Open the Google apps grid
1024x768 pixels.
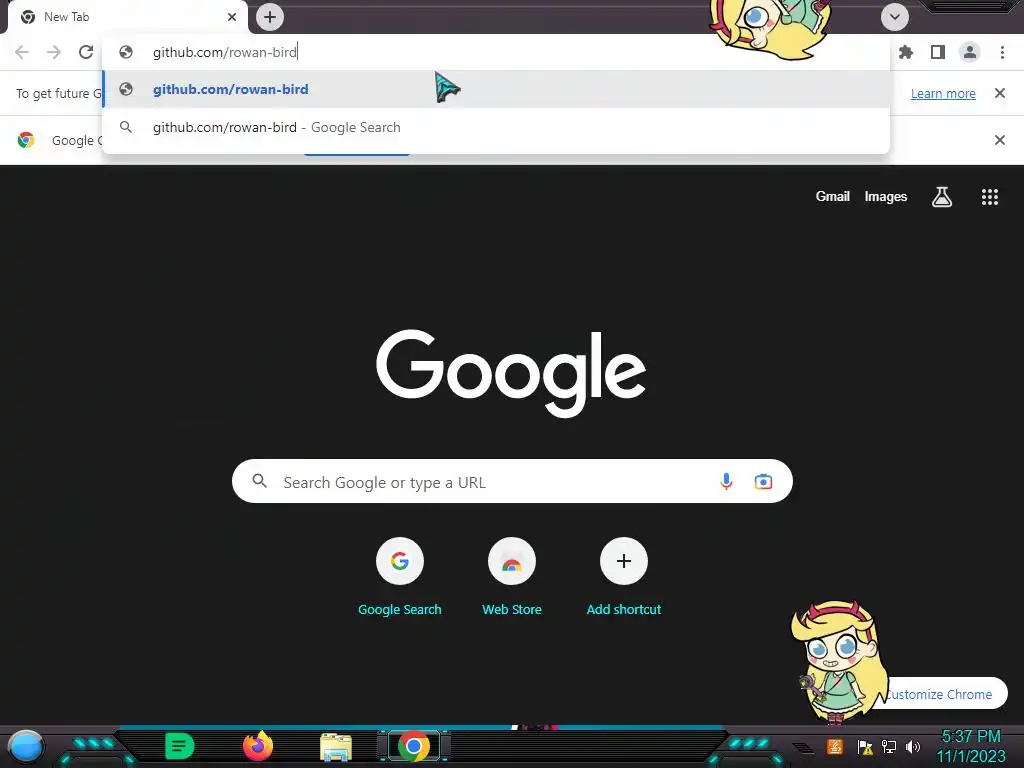click(x=989, y=197)
